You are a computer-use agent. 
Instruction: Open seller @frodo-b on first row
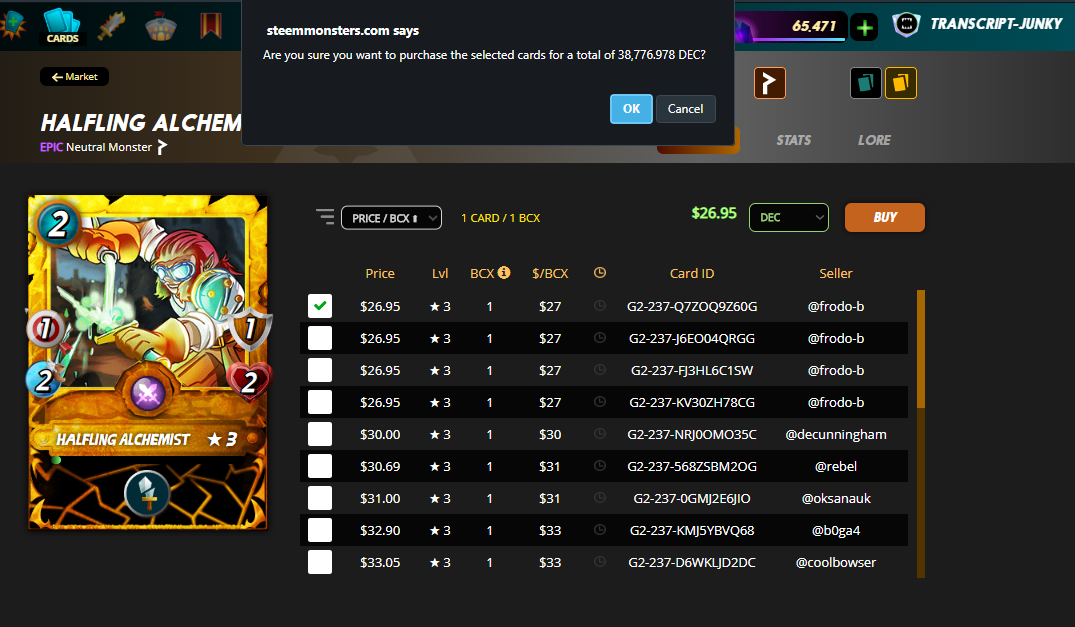836,306
